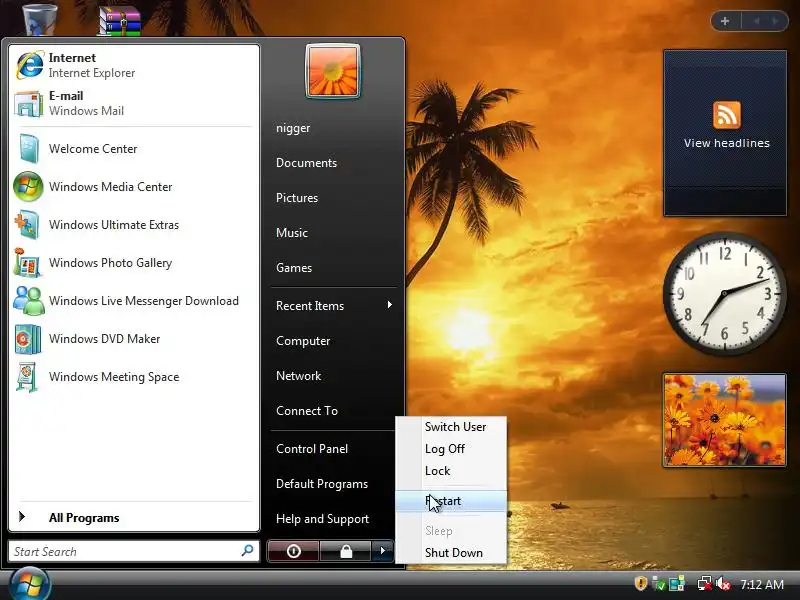Expand the All Programs list

coord(134,518)
